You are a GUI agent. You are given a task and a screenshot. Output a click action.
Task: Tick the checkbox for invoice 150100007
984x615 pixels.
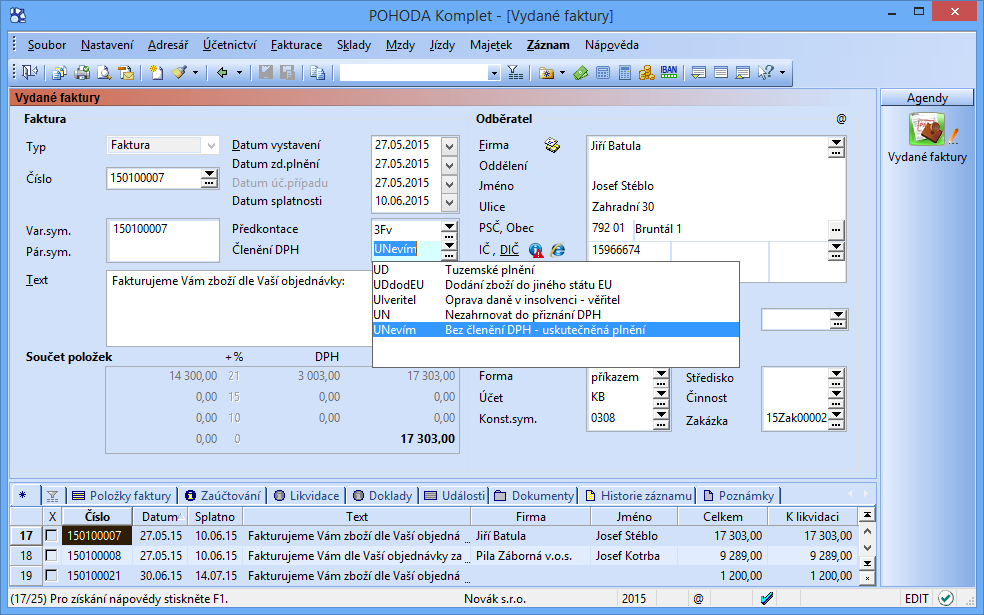[51, 535]
